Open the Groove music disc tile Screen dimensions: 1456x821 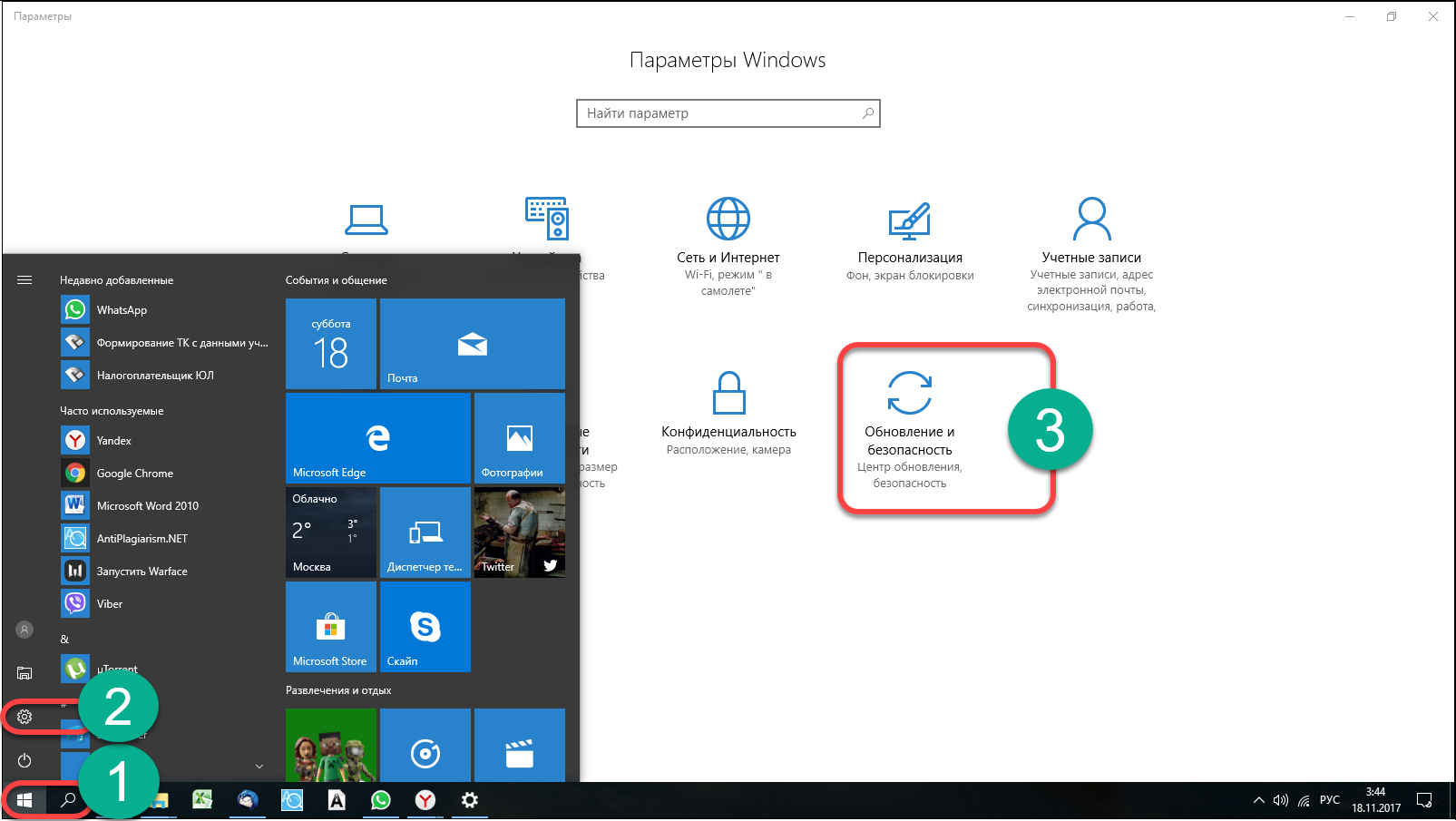click(x=425, y=745)
